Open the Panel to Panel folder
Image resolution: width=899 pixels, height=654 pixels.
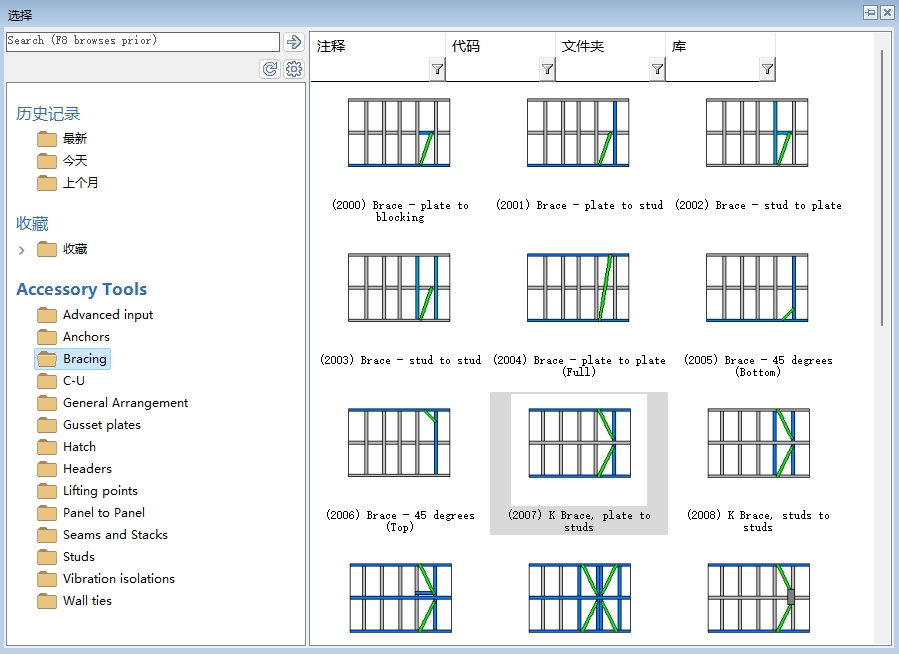tap(91, 512)
